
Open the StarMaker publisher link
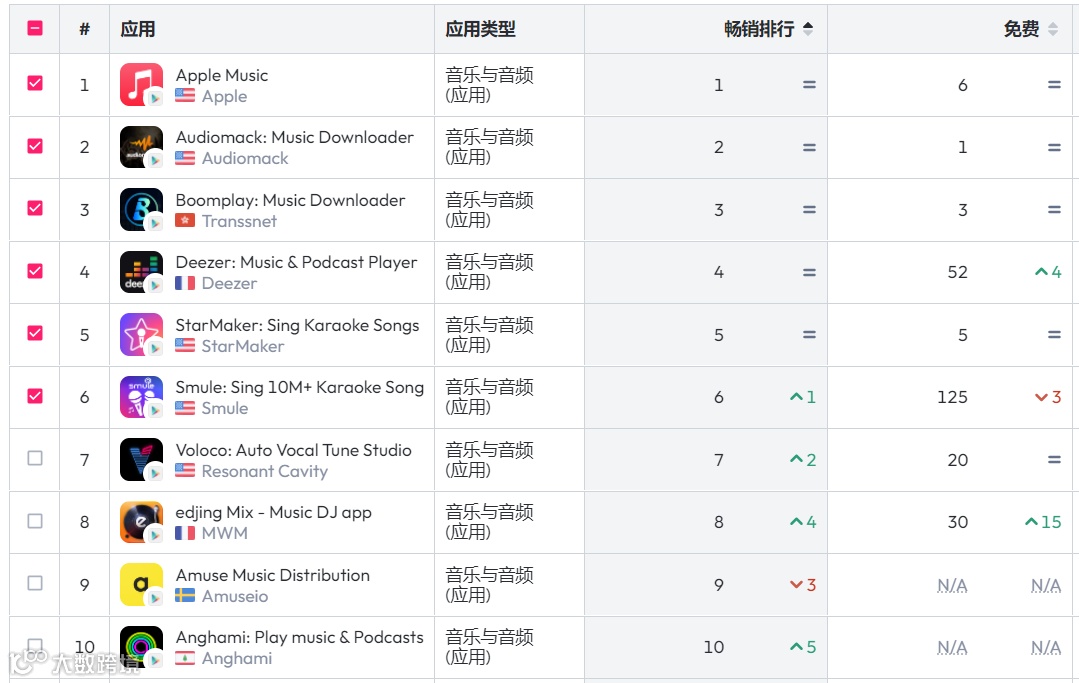(x=243, y=346)
